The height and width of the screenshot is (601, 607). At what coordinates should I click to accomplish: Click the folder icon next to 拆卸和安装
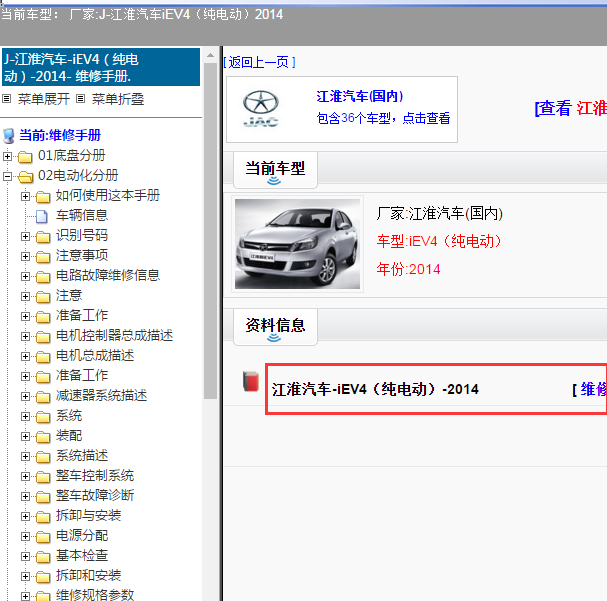43,577
